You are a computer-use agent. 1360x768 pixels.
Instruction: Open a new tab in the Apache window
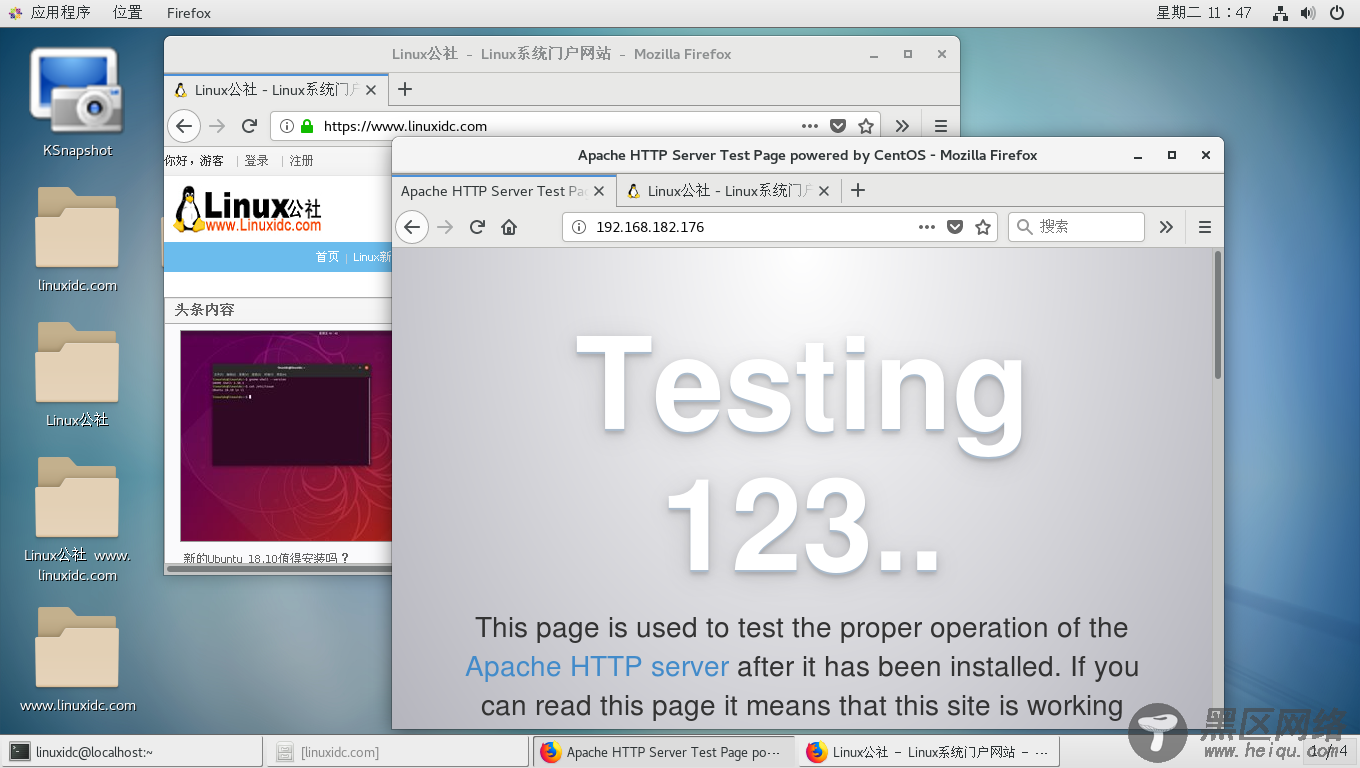[857, 190]
